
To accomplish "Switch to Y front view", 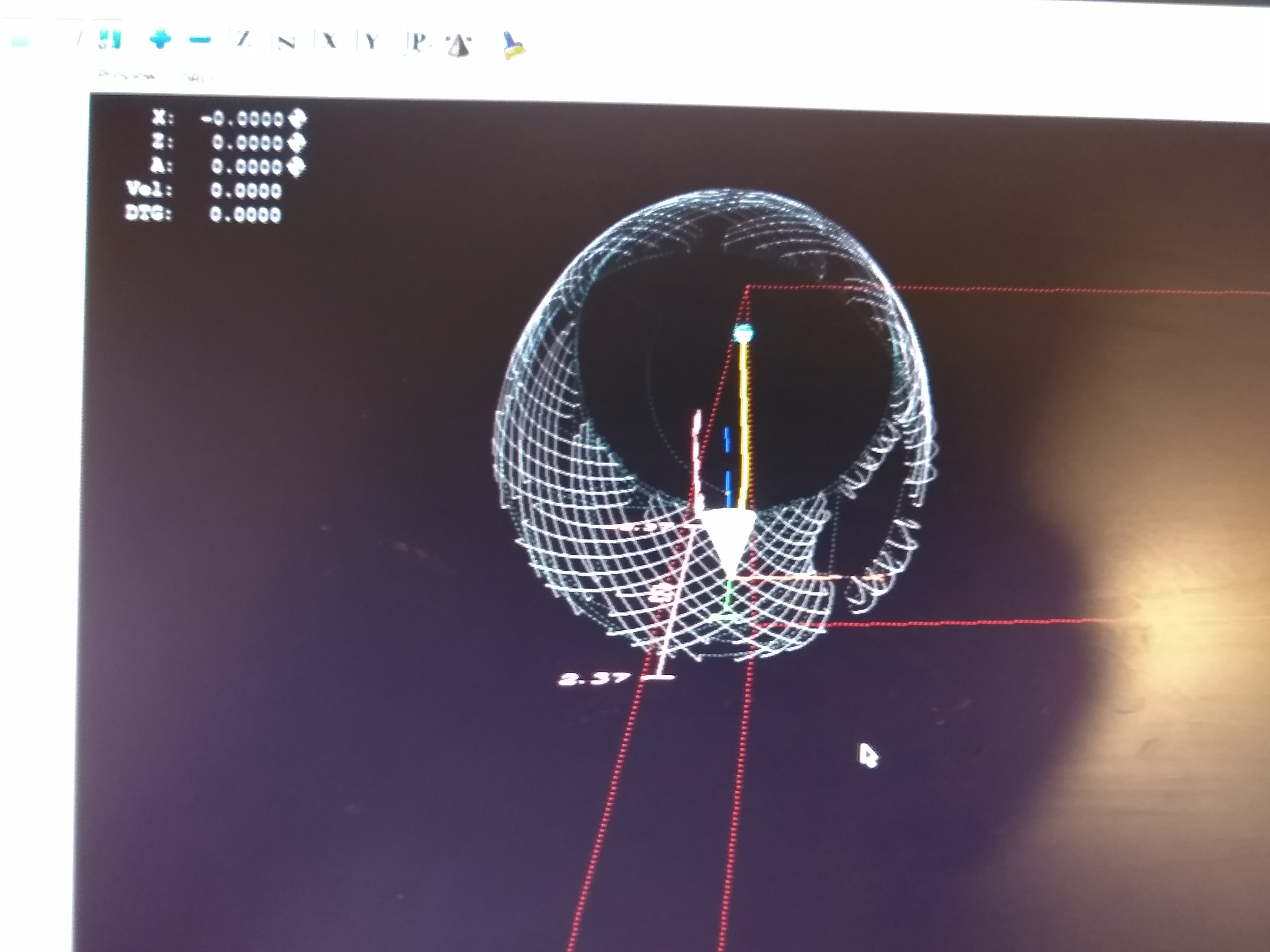I will pyautogui.click(x=371, y=42).
